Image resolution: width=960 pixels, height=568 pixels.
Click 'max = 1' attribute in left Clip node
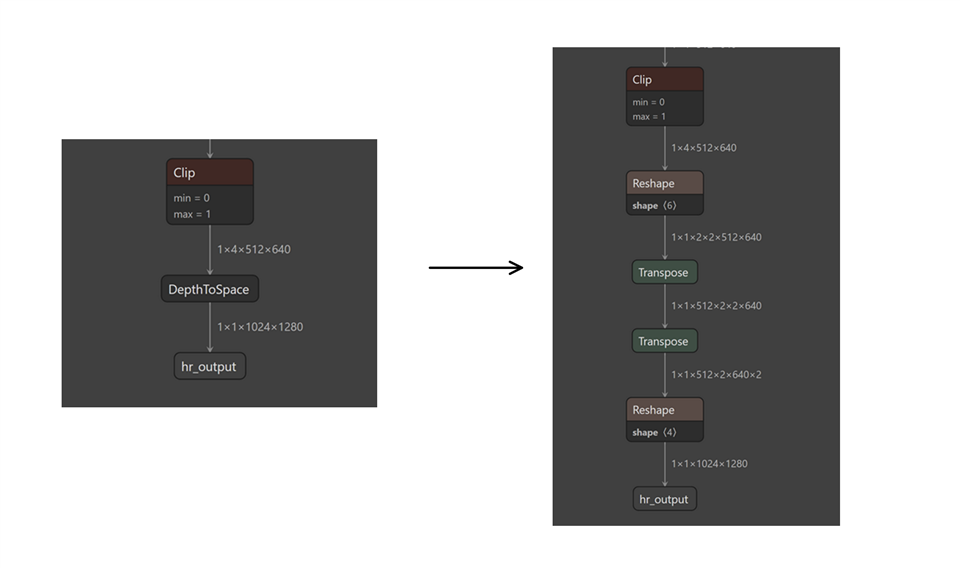(192, 214)
